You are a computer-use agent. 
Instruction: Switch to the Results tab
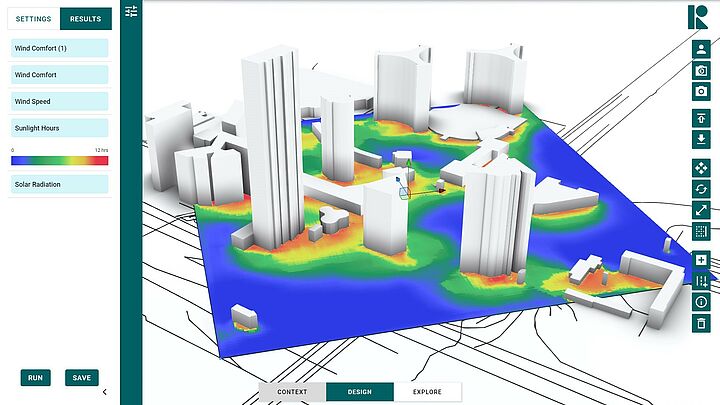pos(86,19)
